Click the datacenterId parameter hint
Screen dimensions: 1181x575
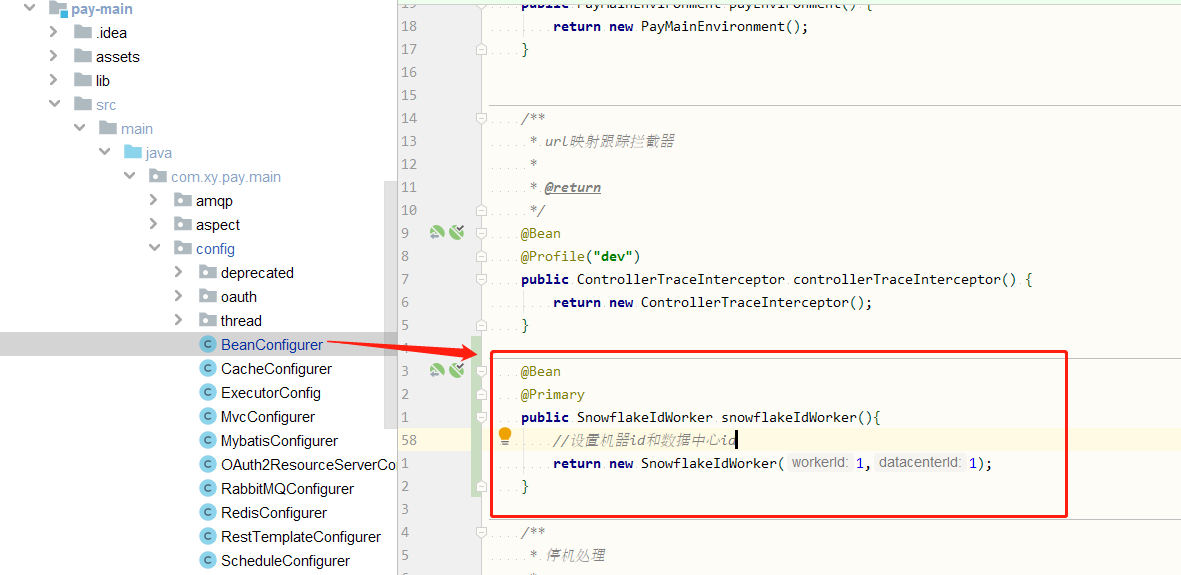click(x=920, y=463)
